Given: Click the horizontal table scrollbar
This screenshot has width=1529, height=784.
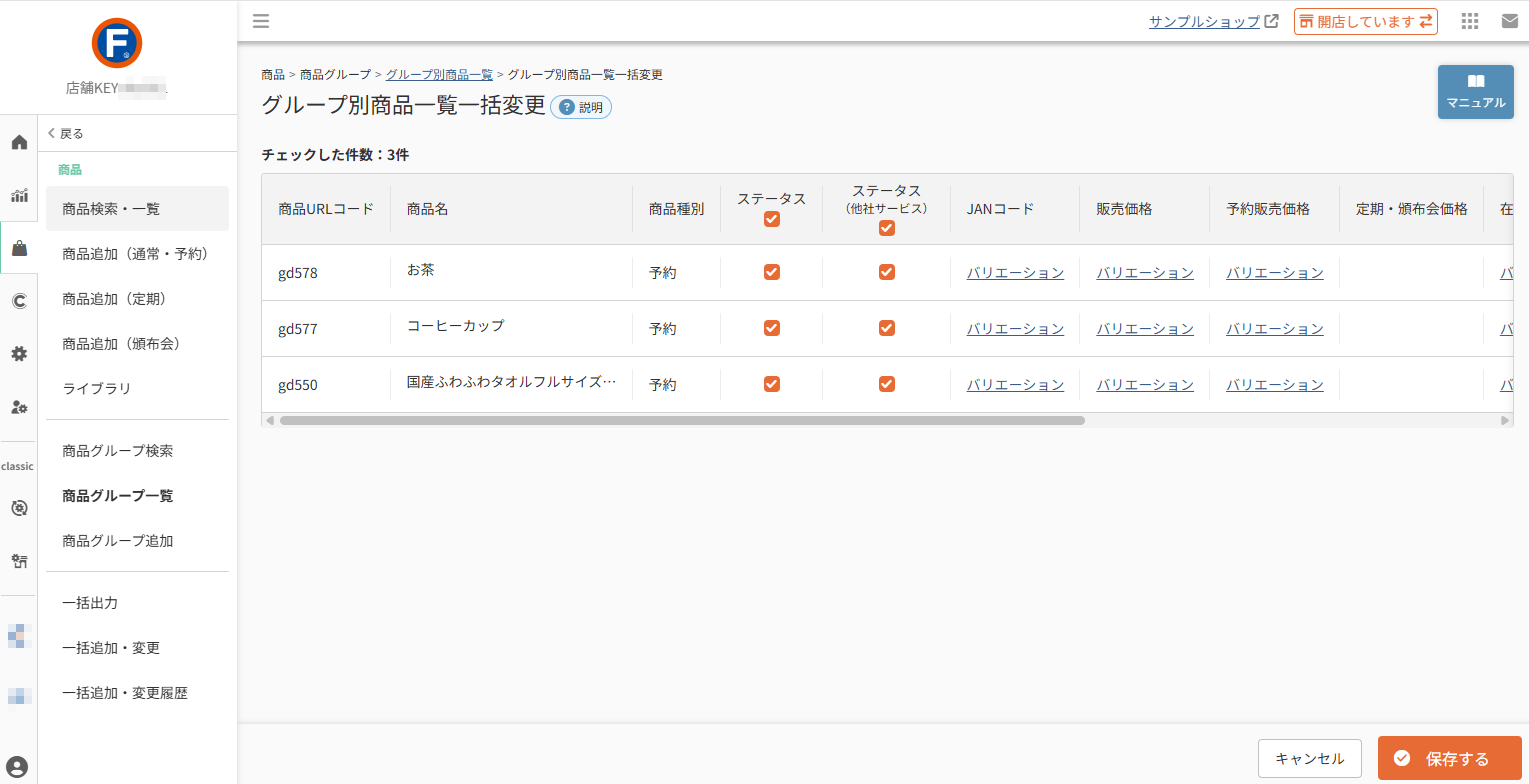Looking at the screenshot, I should coord(682,421).
